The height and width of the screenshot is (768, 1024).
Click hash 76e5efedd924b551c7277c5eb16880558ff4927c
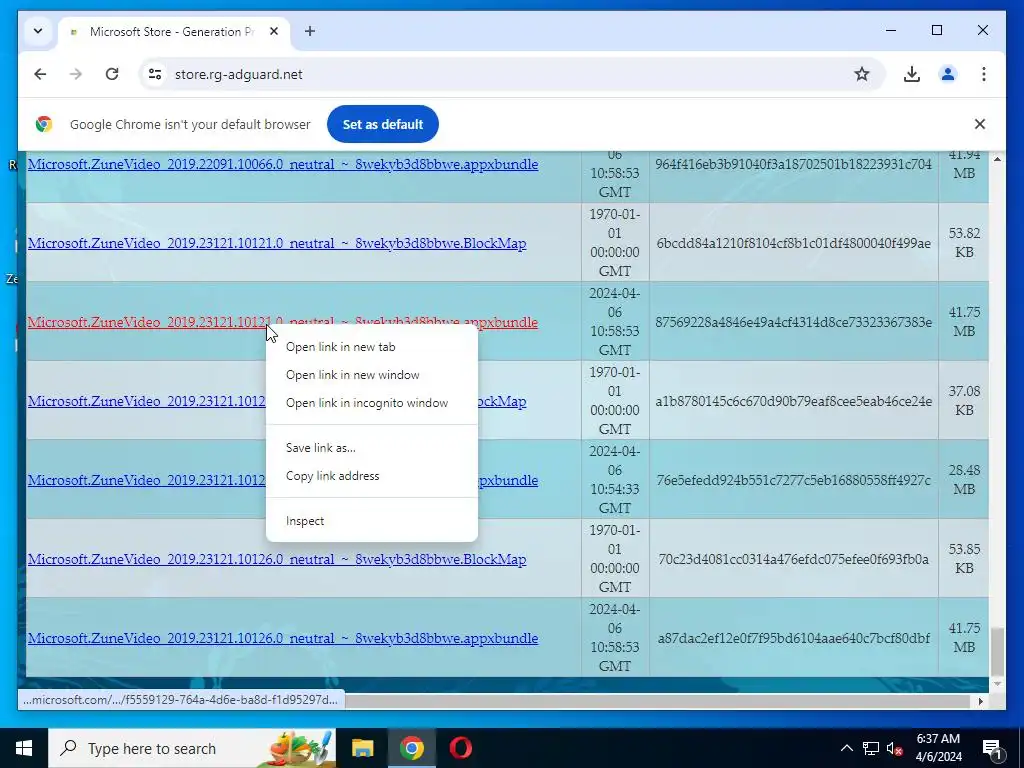coord(793,480)
